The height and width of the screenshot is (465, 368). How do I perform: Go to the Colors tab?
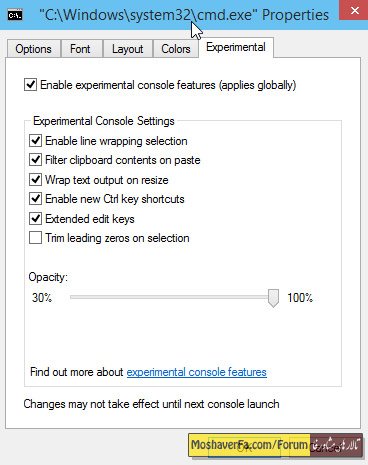coord(176,49)
